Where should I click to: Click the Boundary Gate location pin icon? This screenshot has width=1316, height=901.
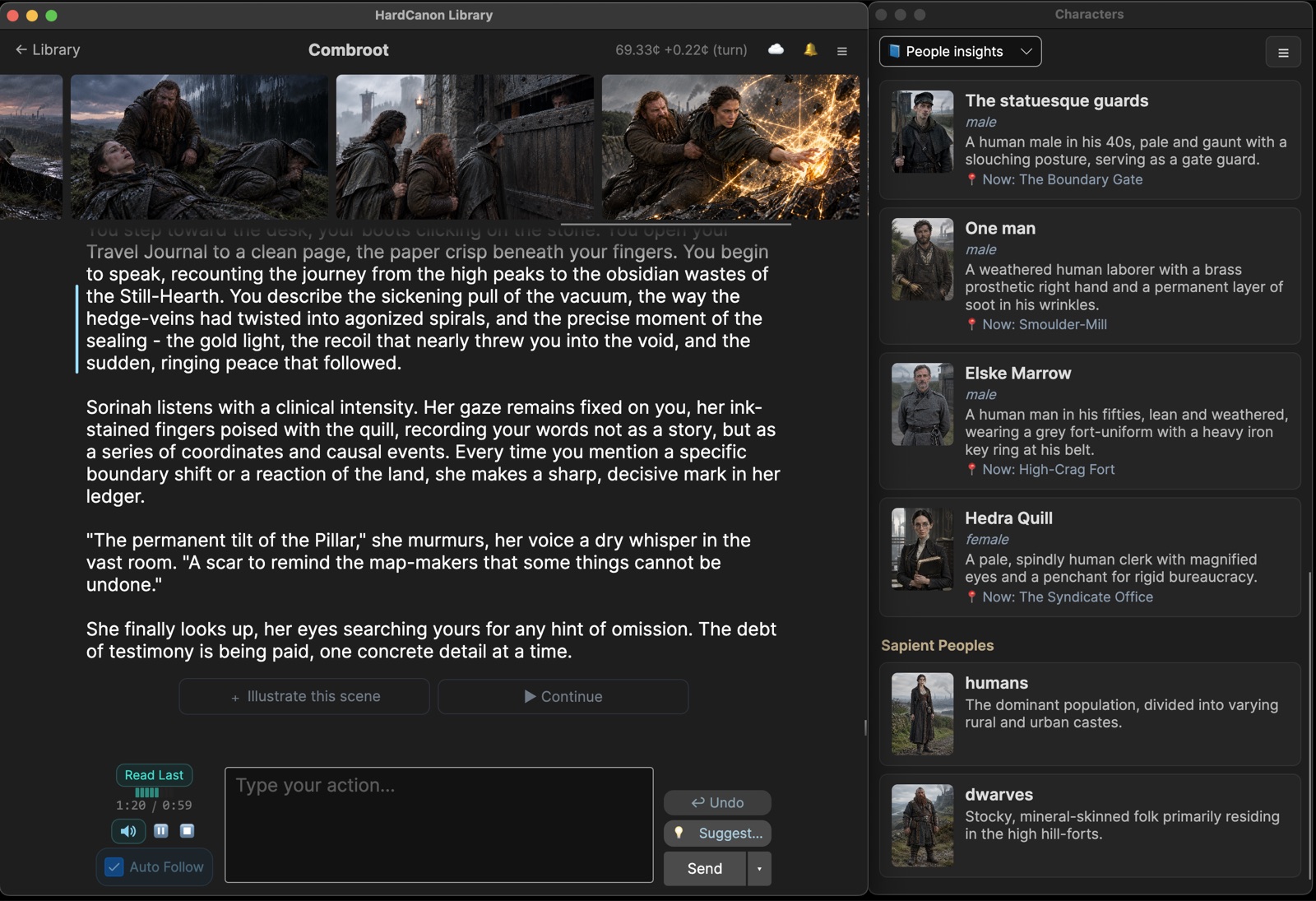pyautogui.click(x=971, y=179)
